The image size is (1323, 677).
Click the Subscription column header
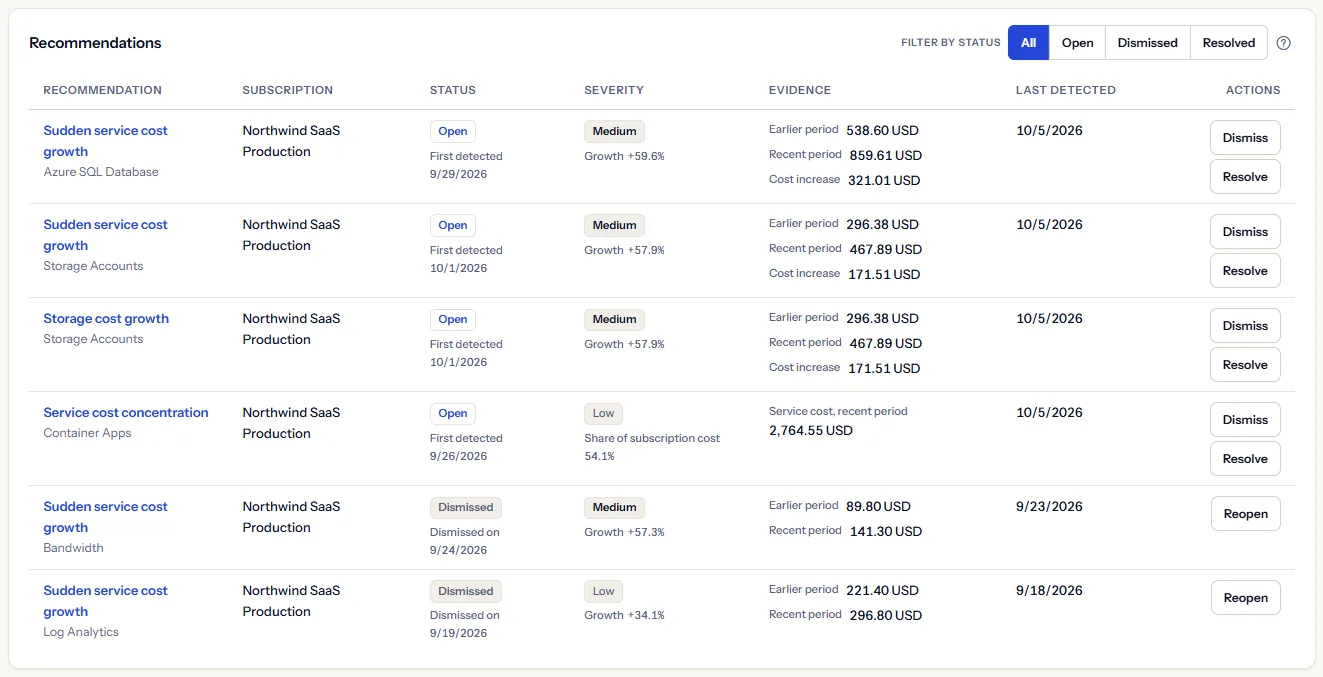(288, 90)
